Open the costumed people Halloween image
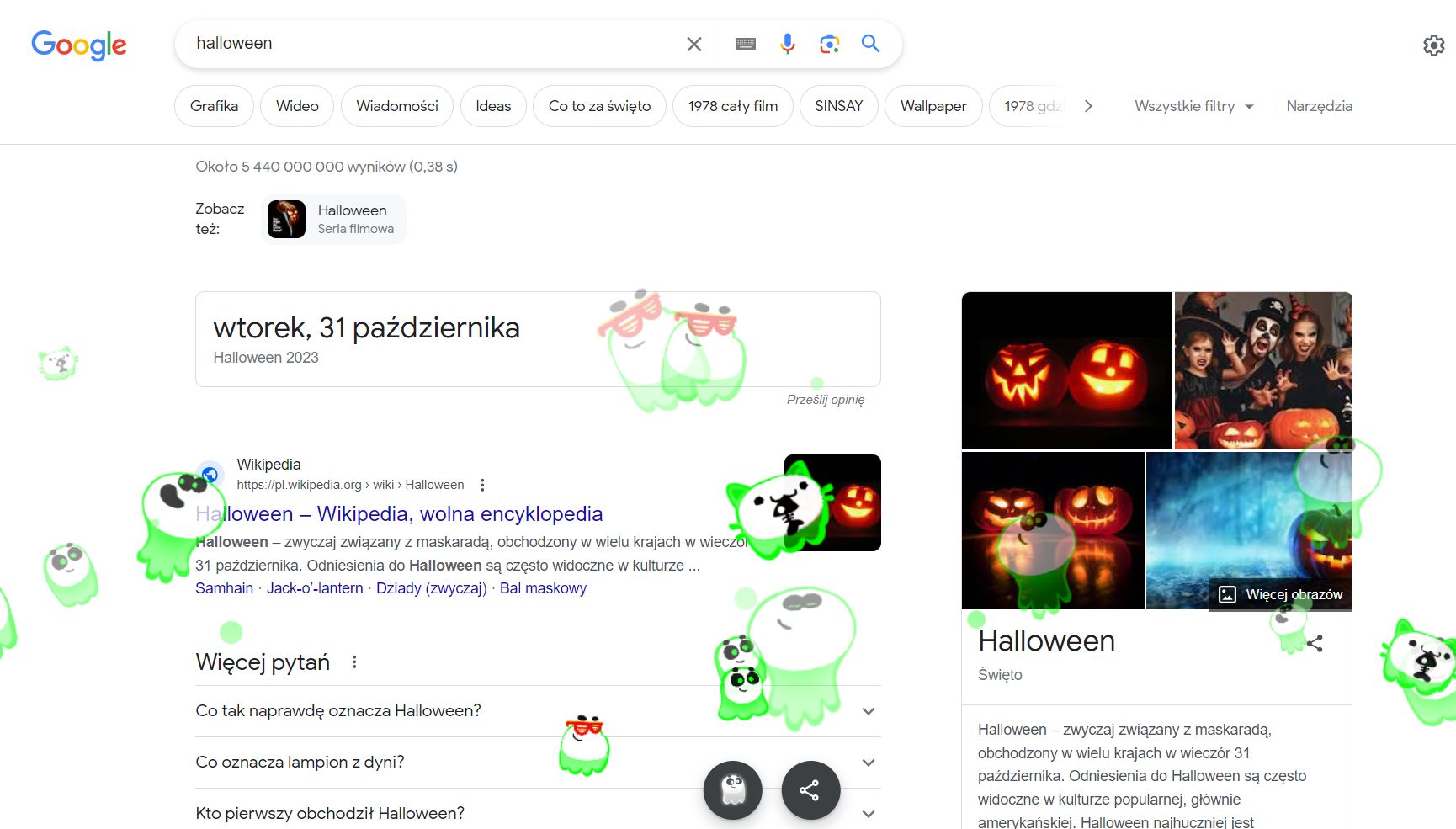The height and width of the screenshot is (829, 1456). tap(1263, 370)
